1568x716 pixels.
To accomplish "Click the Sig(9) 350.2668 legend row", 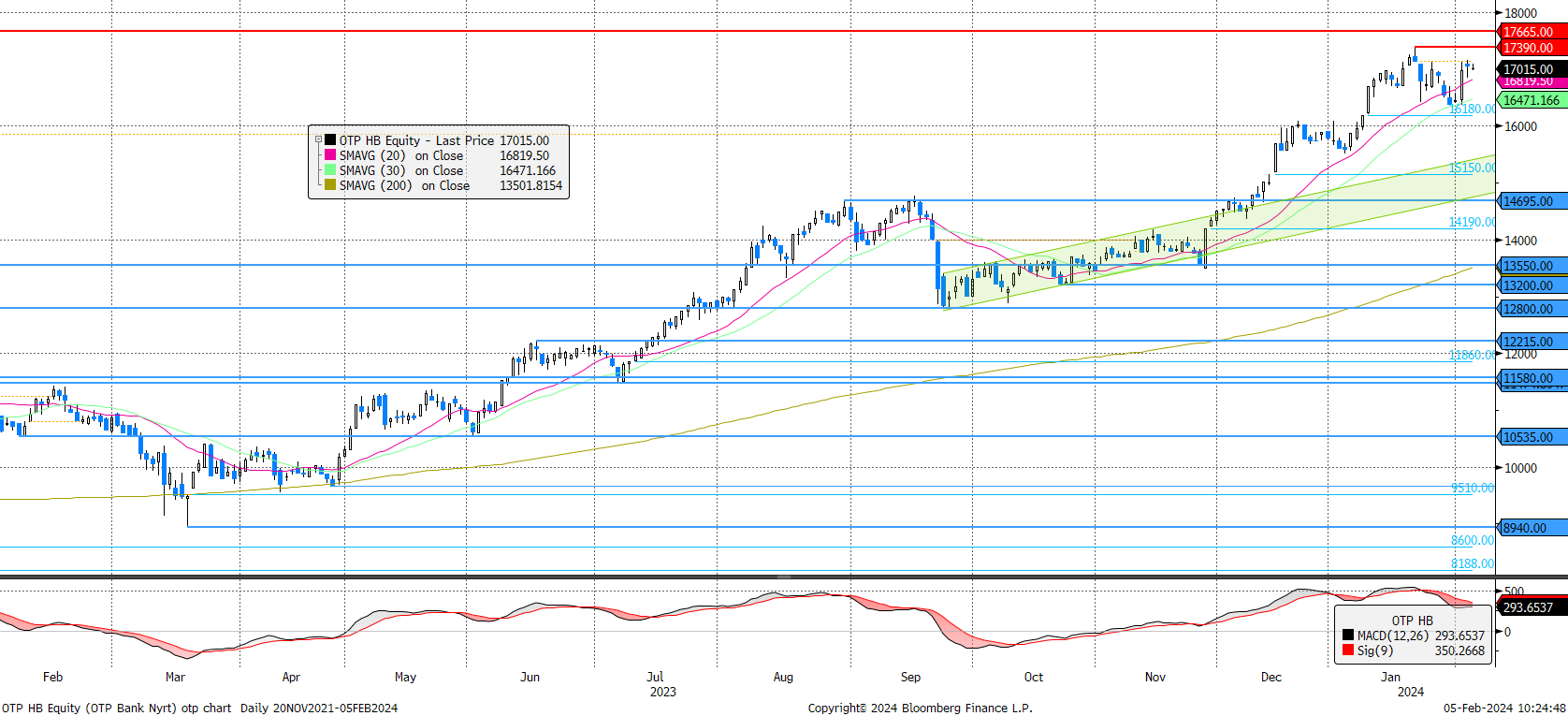I will pos(1414,650).
